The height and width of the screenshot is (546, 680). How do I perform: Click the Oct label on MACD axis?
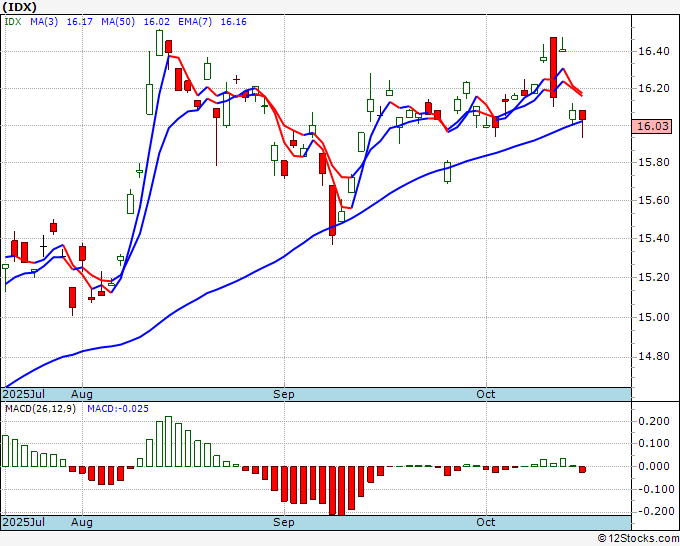[485, 522]
